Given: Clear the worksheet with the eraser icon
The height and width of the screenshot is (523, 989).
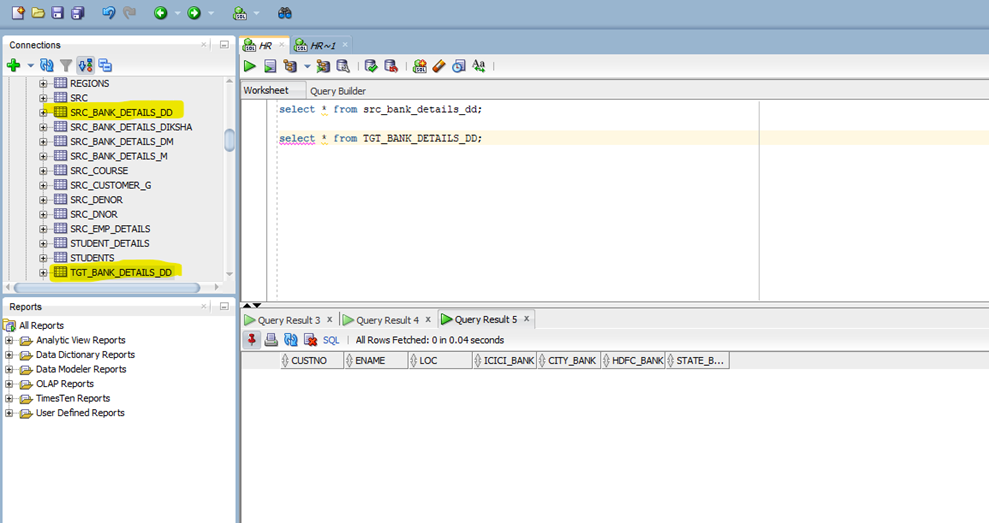Looking at the screenshot, I should 439,66.
